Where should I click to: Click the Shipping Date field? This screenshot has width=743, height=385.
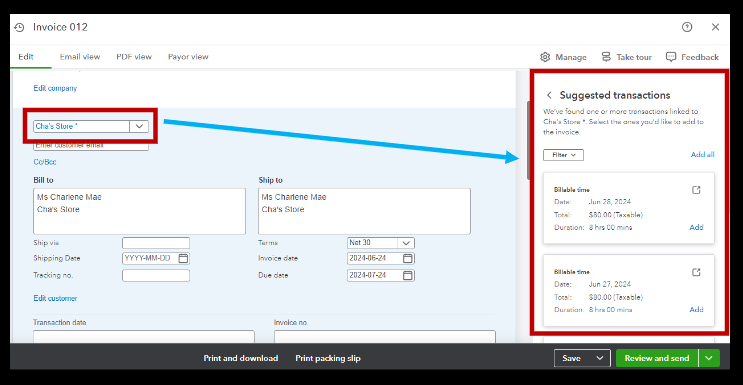coord(156,258)
